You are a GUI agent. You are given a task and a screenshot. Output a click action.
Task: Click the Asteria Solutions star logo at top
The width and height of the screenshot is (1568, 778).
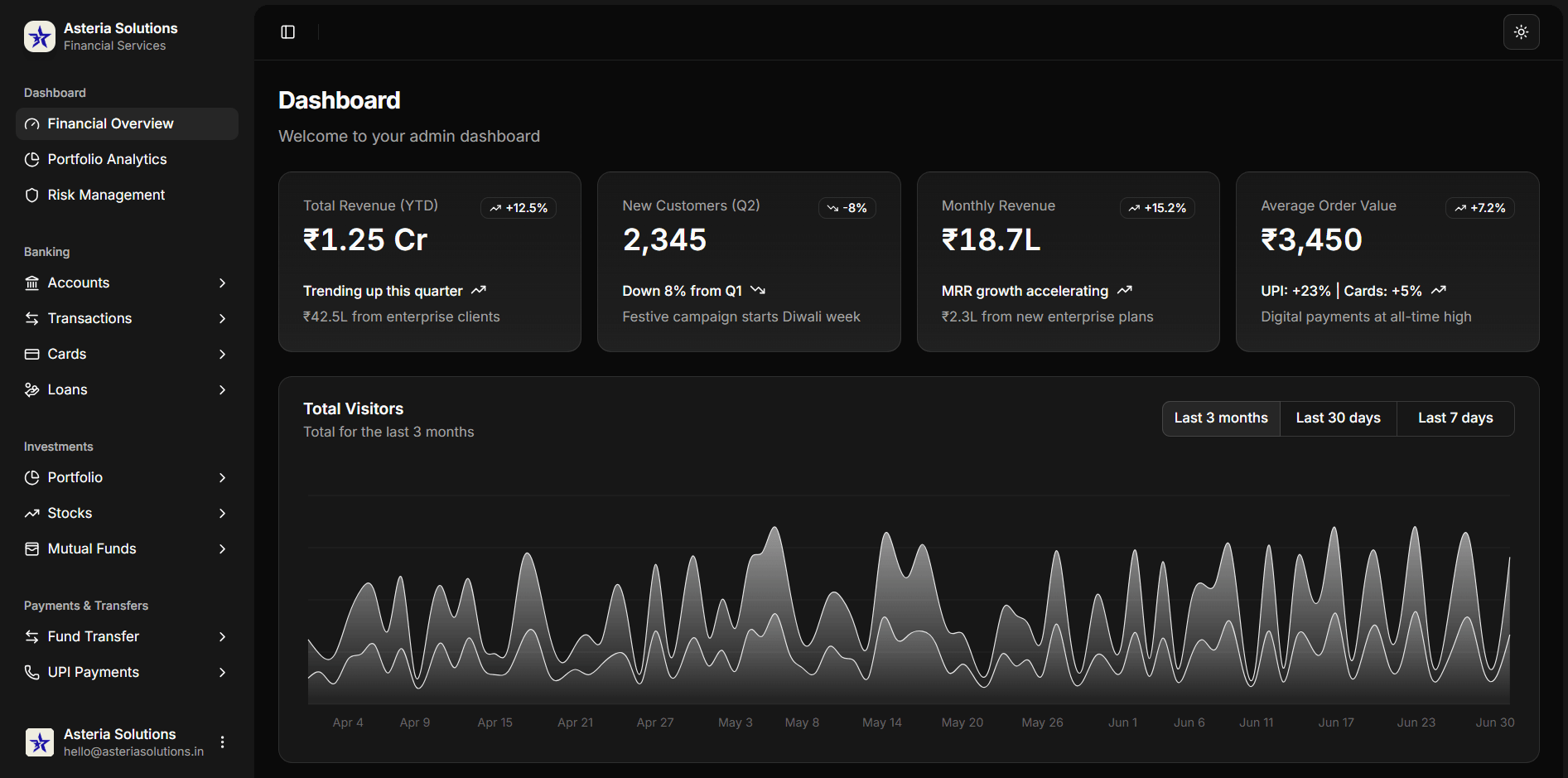[x=40, y=36]
